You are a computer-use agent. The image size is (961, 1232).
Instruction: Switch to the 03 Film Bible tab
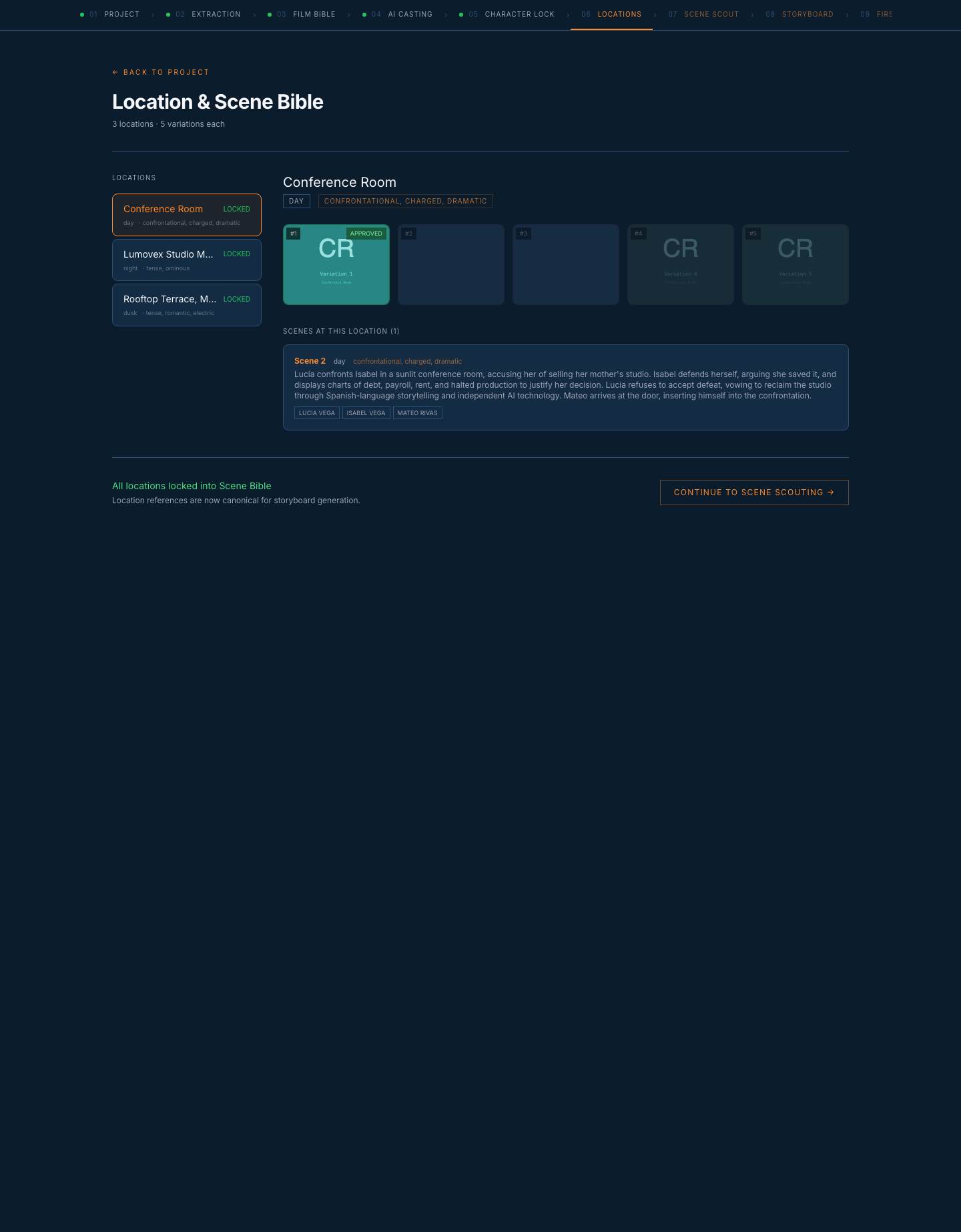(302, 14)
